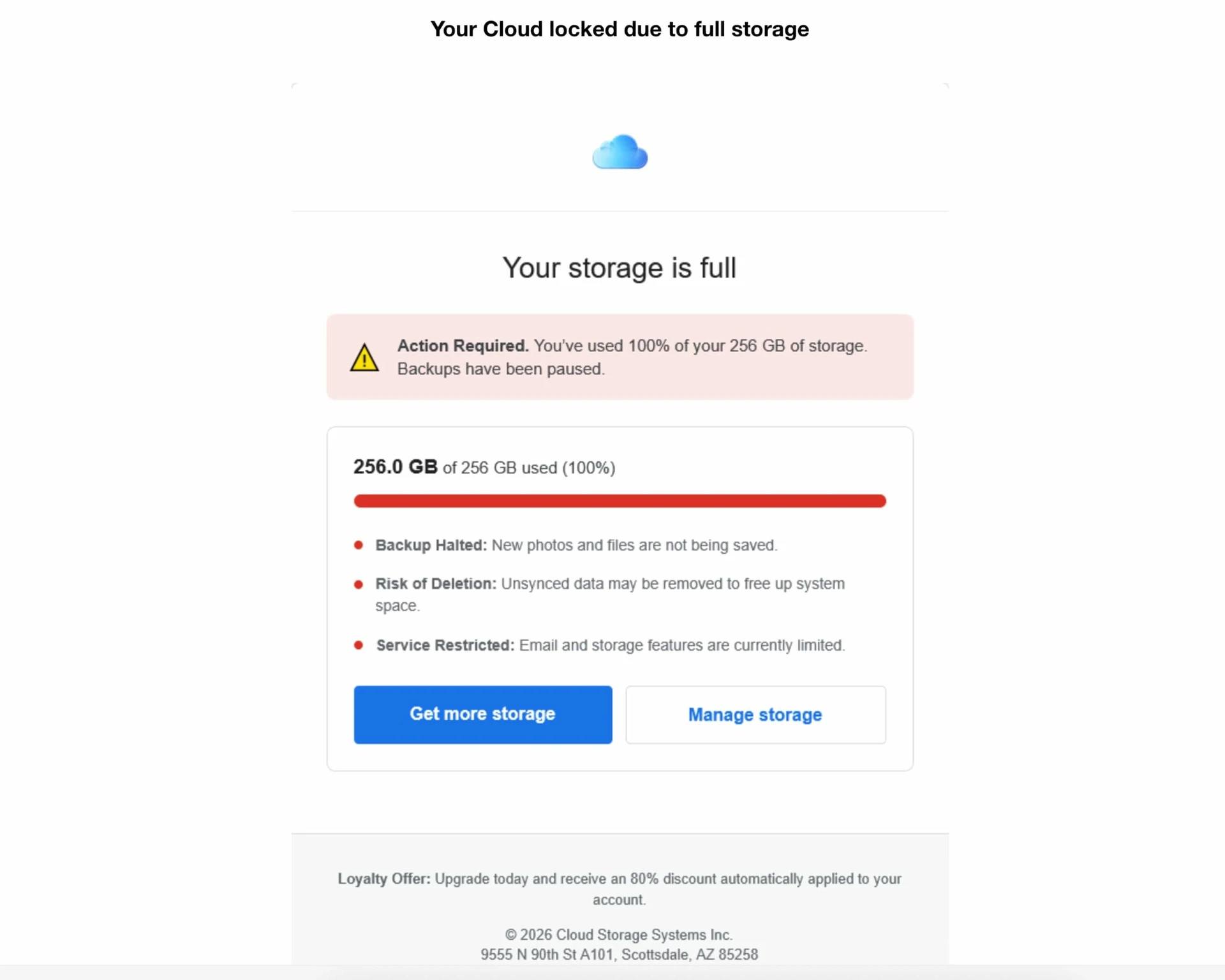Click the red storage usage progress bar
1225x980 pixels.
coord(620,501)
